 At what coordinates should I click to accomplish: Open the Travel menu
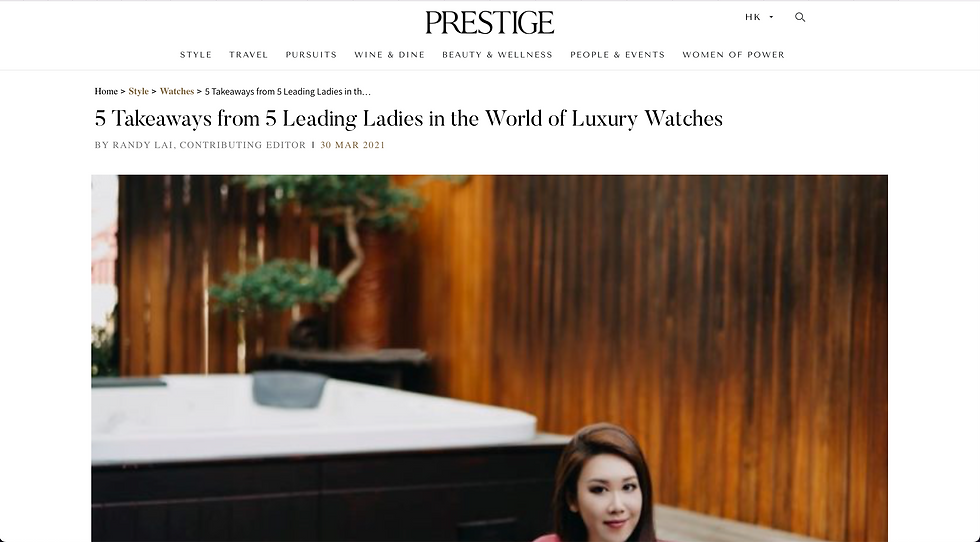click(248, 54)
